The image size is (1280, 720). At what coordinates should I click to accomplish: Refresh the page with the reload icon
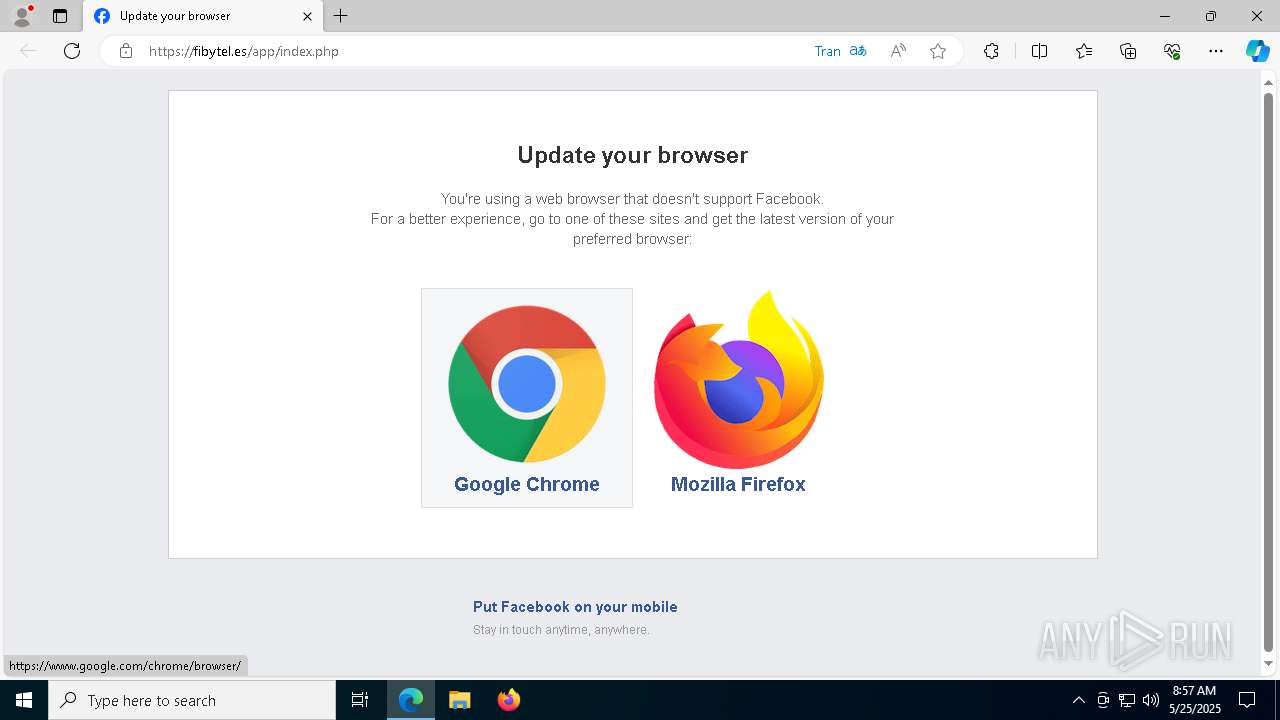click(72, 51)
